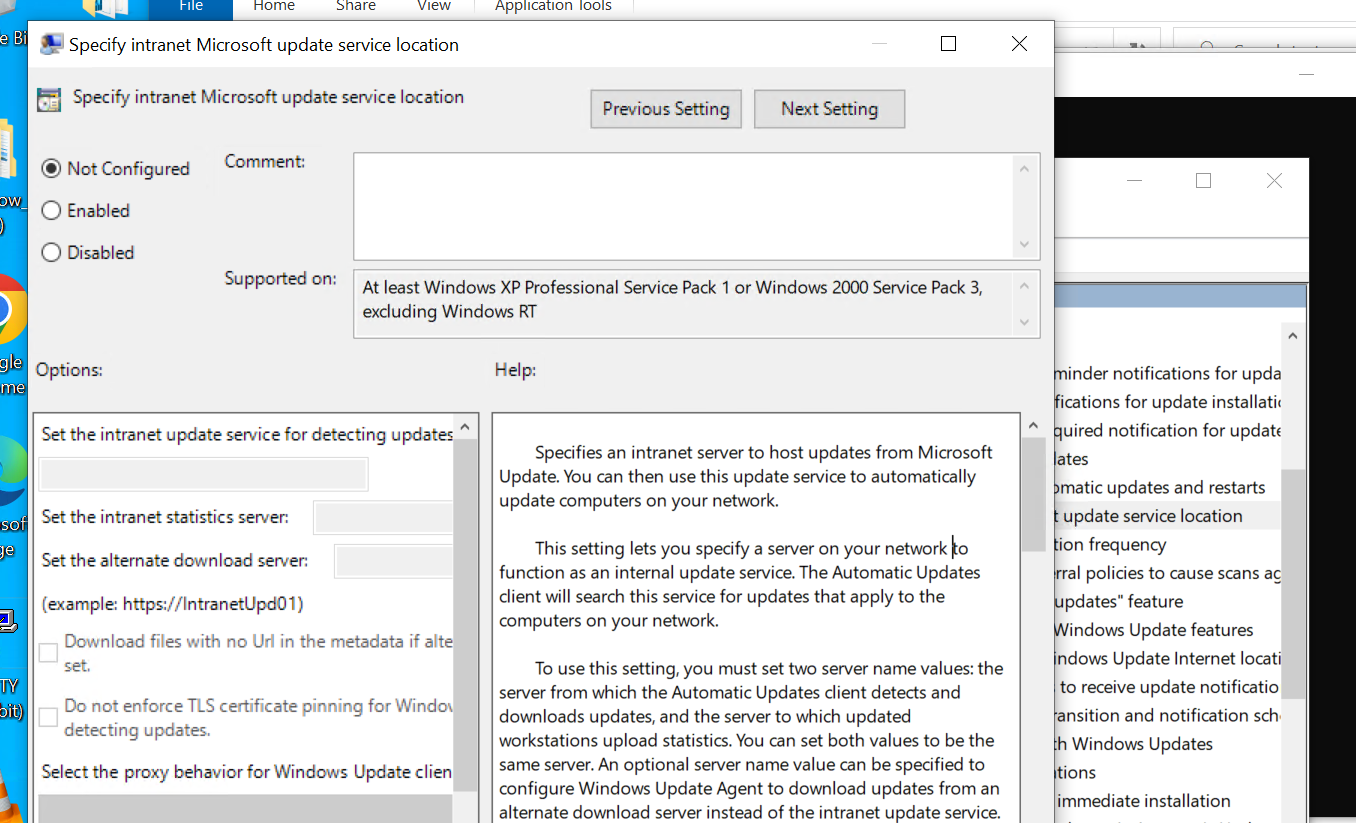This screenshot has height=823, width=1356.
Task: Minimize the policy setting dialog
Action: click(x=879, y=44)
